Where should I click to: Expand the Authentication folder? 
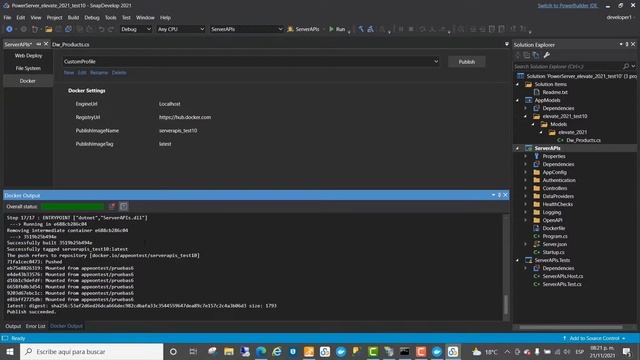(x=526, y=180)
